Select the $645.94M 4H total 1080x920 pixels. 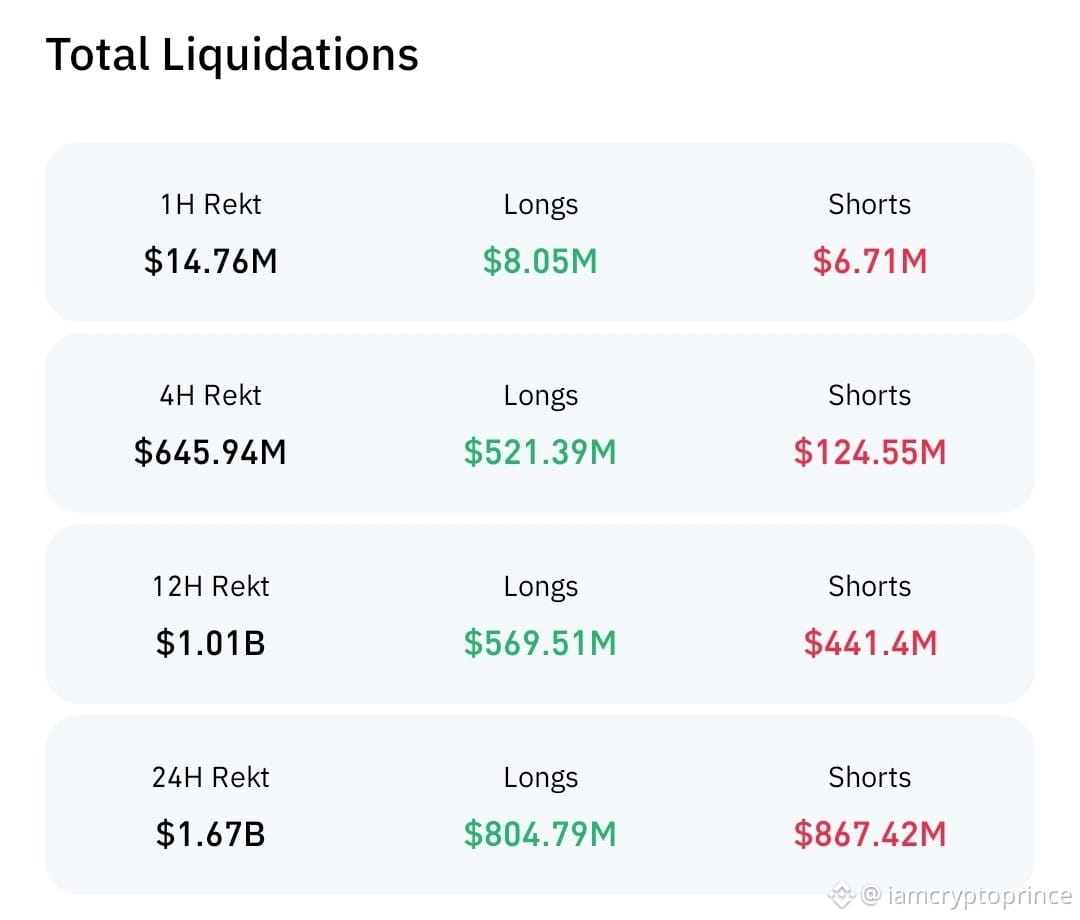(211, 452)
